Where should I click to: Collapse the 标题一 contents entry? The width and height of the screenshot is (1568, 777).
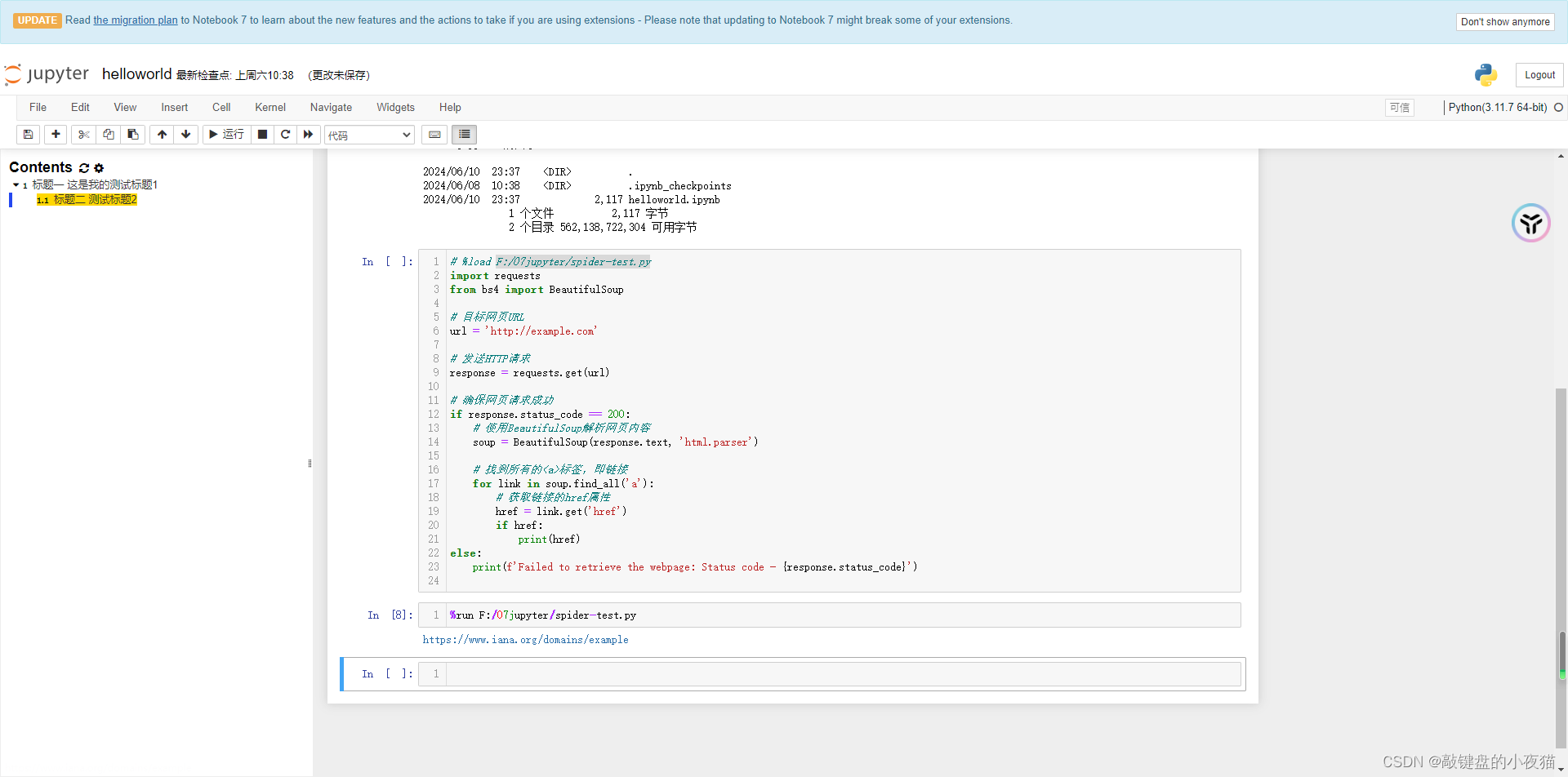(x=16, y=185)
